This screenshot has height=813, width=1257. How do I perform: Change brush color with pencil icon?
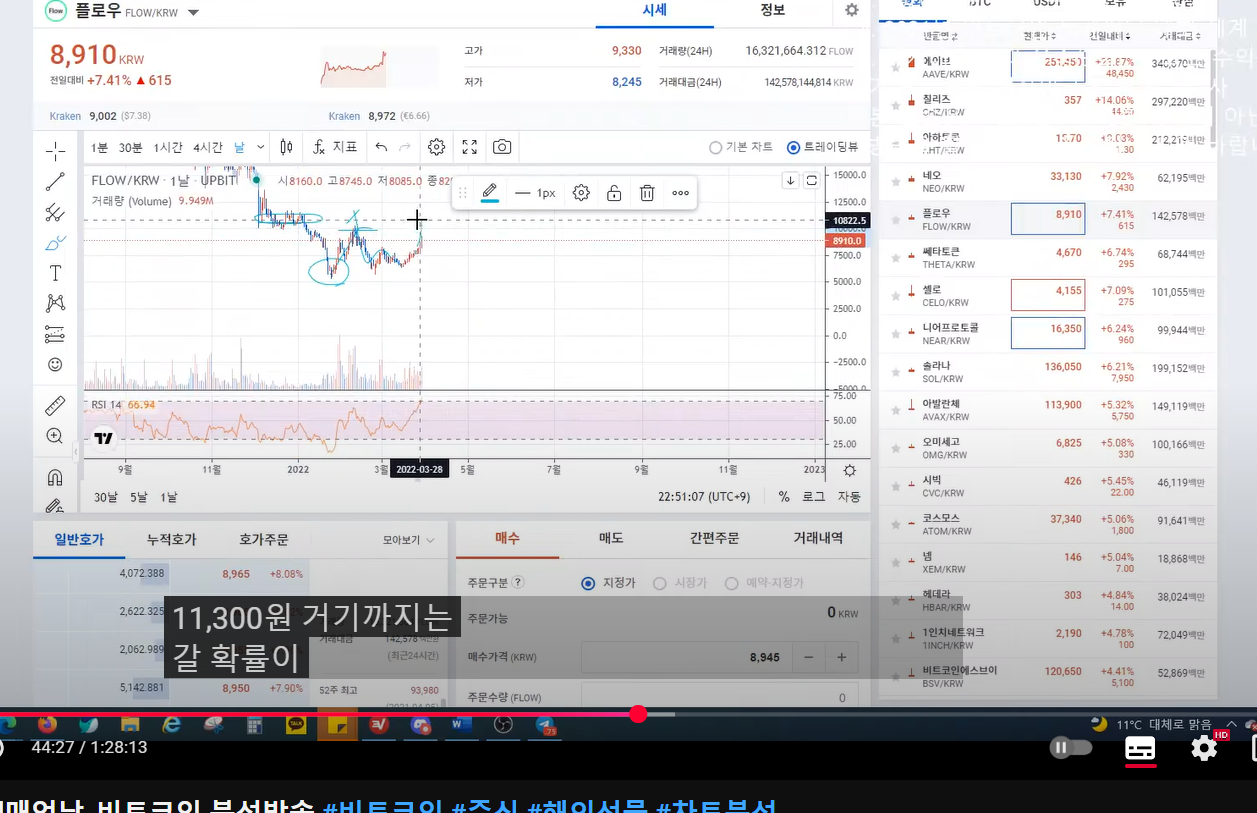pyautogui.click(x=489, y=193)
